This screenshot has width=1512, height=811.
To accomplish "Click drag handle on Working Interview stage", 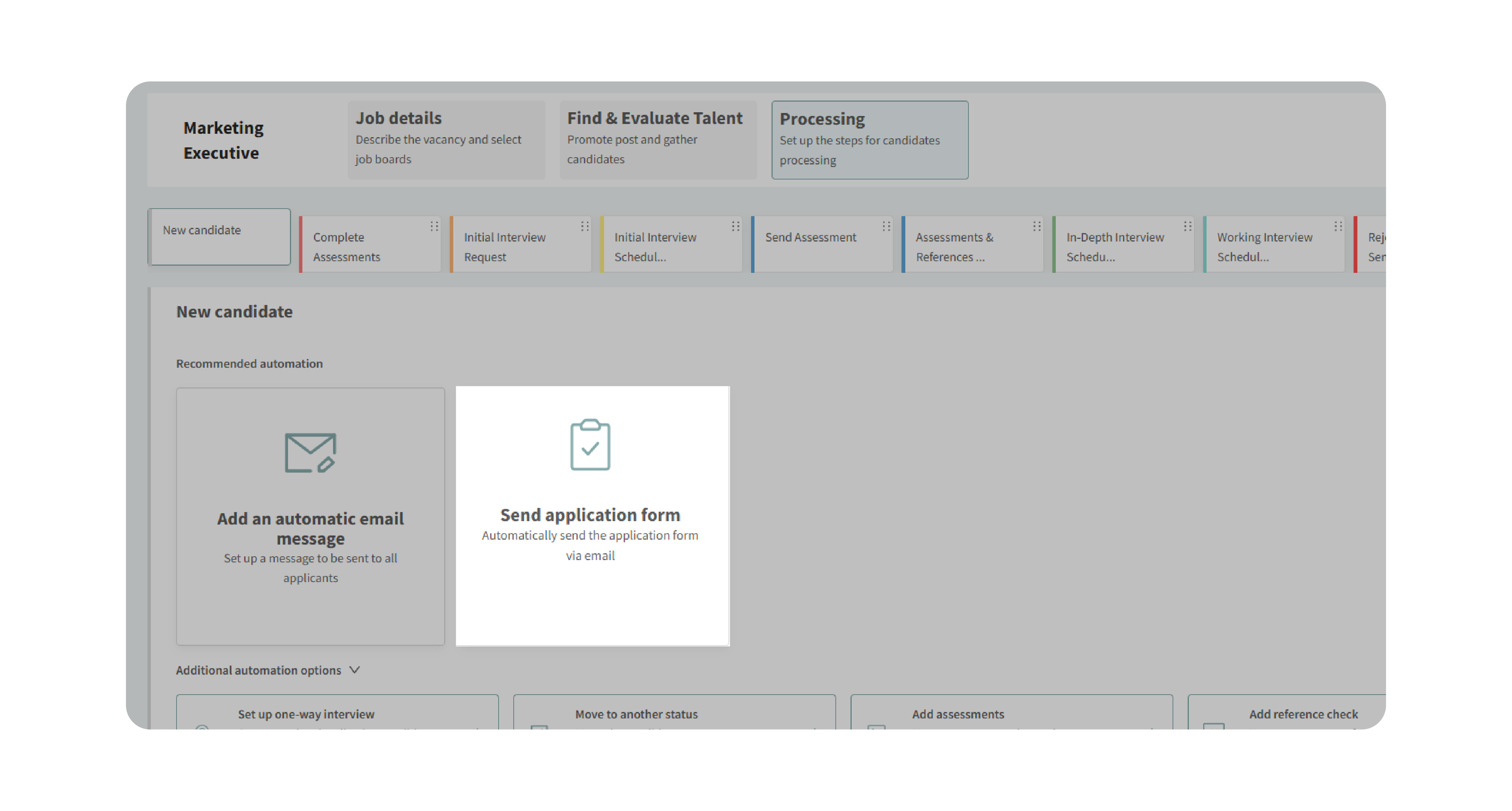I will (1338, 226).
